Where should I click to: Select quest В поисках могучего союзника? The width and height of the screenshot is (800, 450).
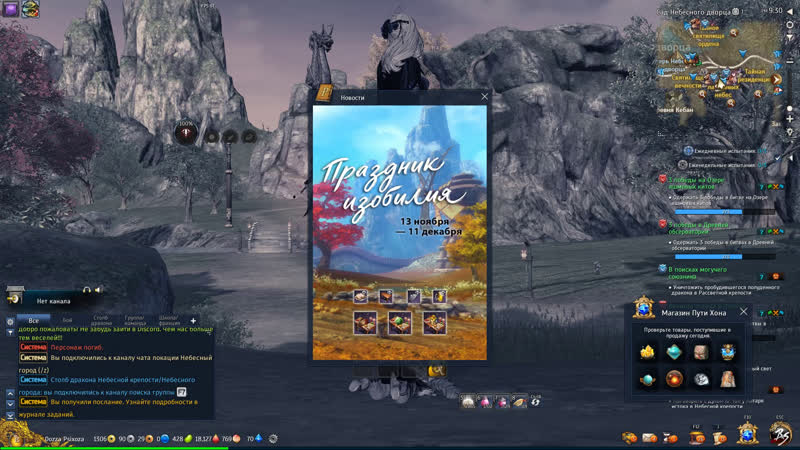pyautogui.click(x=698, y=272)
